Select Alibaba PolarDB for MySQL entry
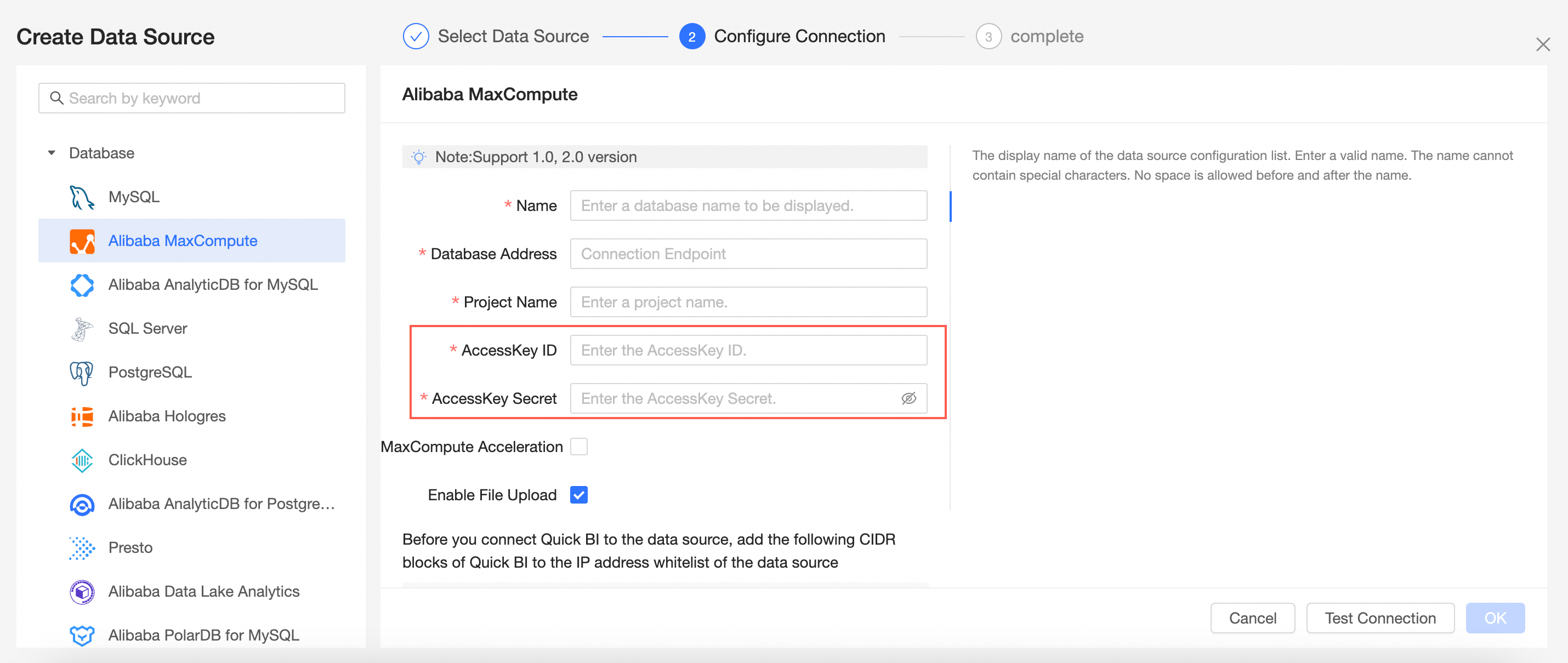Viewport: 1568px width, 663px height. point(203,635)
